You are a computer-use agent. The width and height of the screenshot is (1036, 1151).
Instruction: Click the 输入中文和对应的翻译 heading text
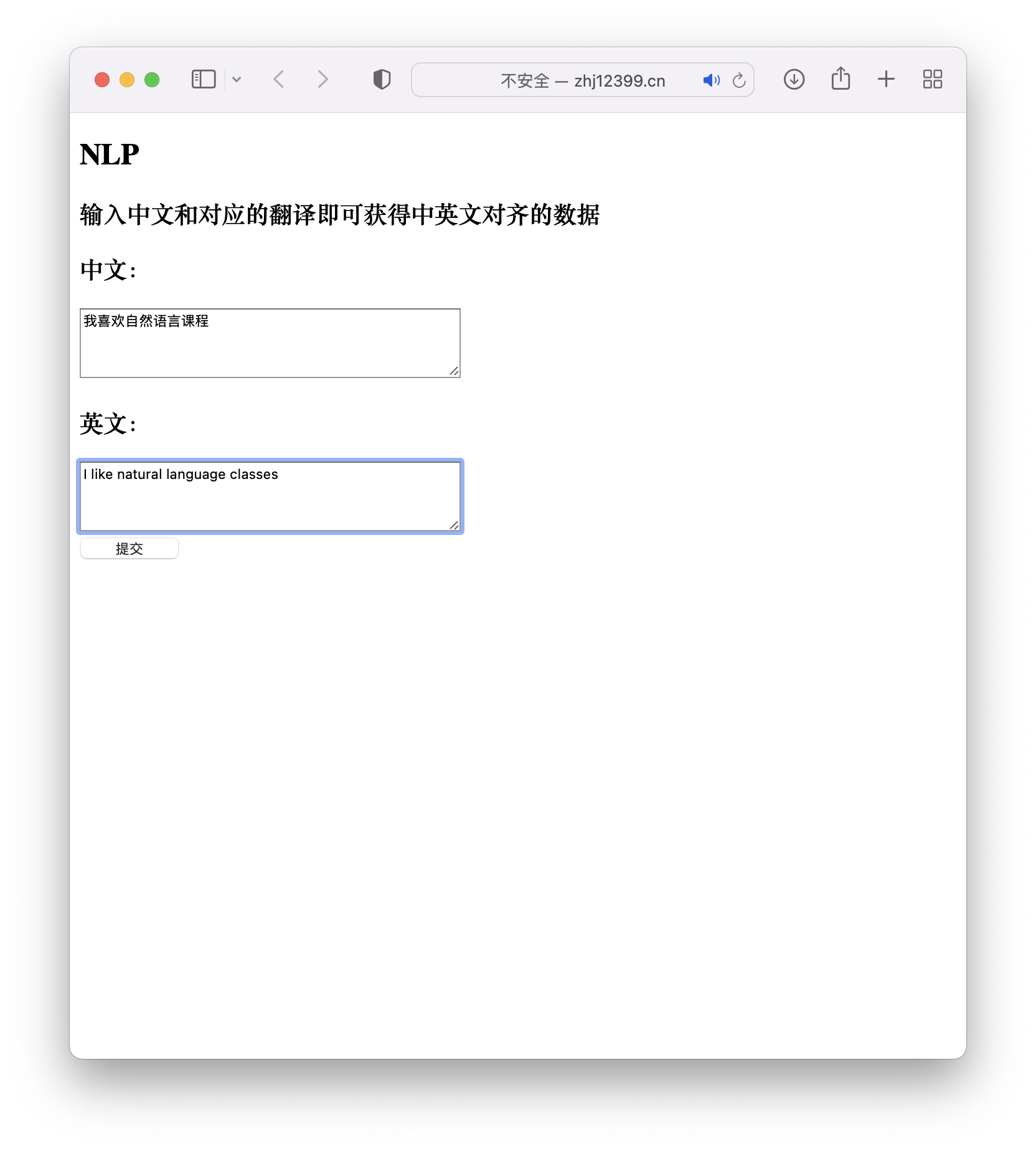340,215
